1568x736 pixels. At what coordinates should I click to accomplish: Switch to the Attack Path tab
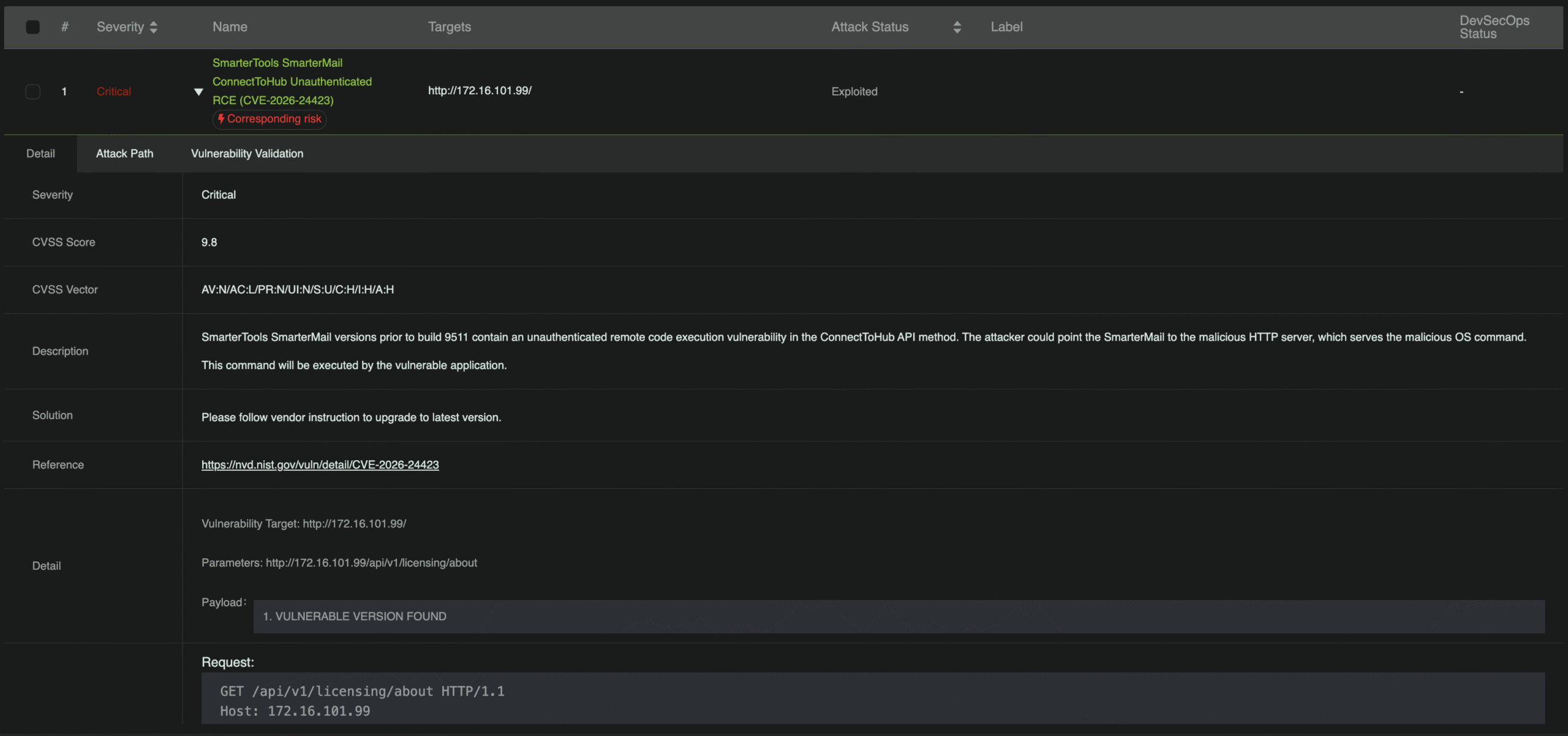[124, 154]
